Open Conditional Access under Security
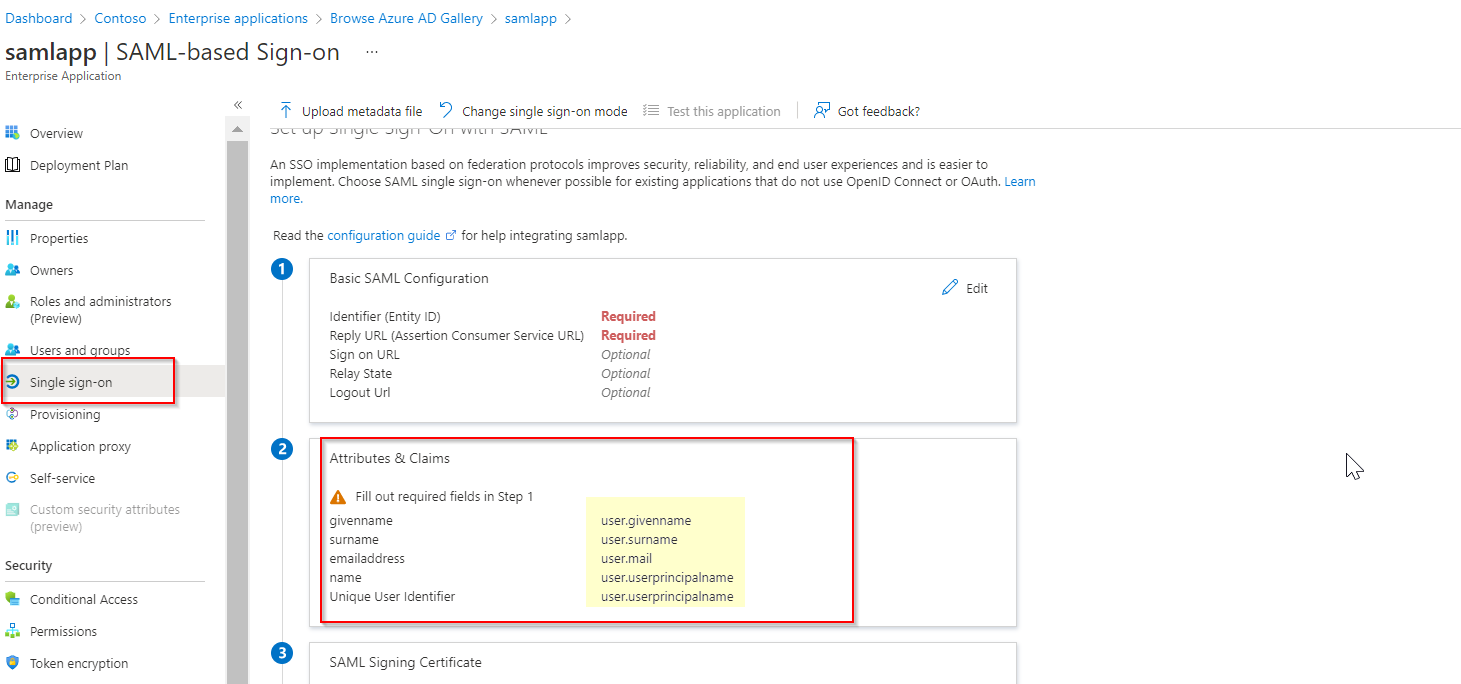The image size is (1461, 684). pos(84,599)
